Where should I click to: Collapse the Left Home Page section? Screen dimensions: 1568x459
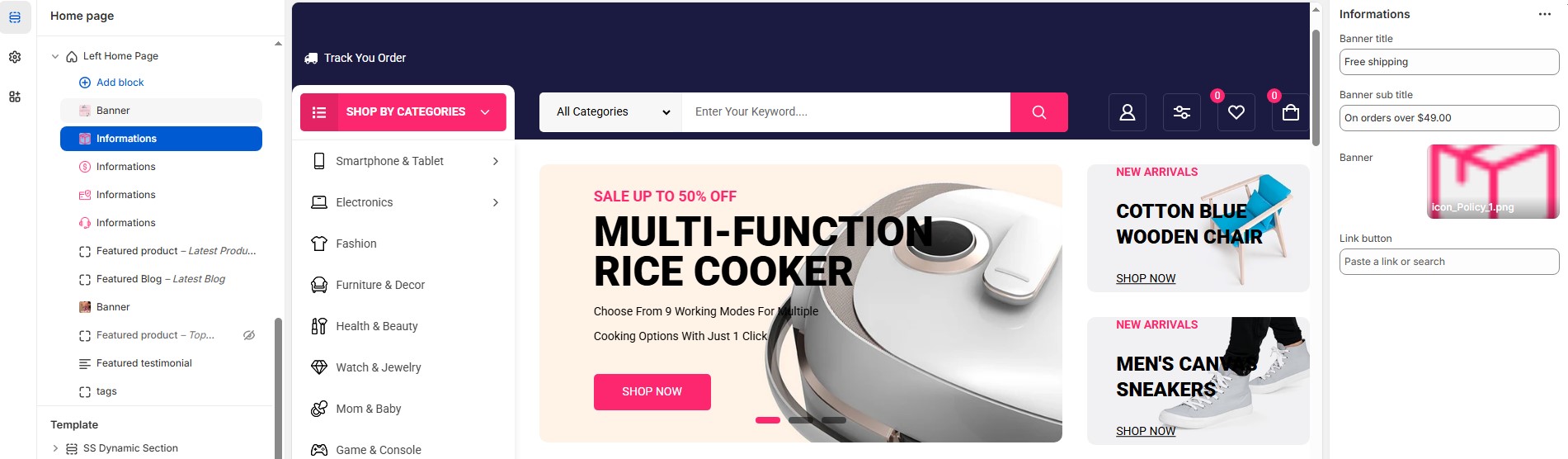pos(55,56)
